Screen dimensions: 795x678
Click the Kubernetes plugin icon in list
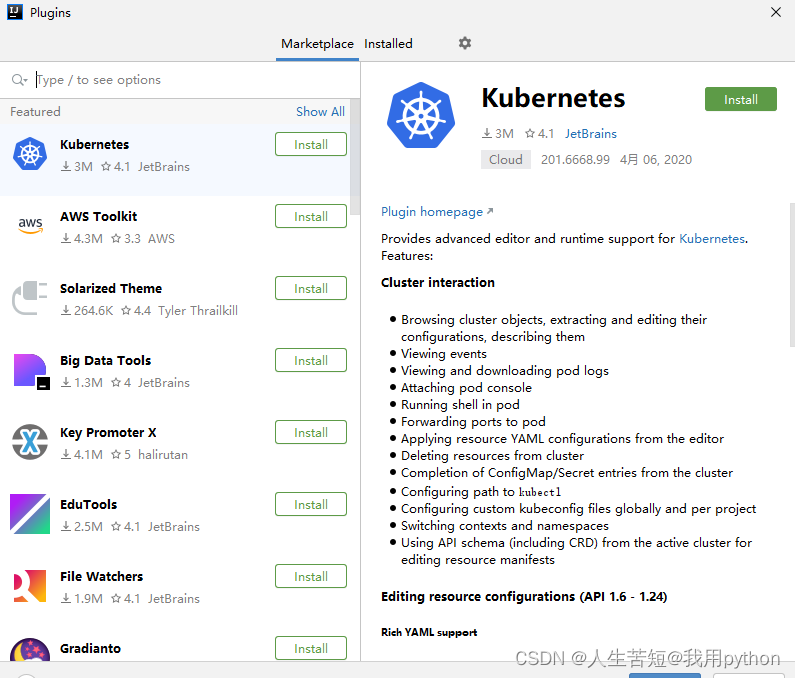click(30, 154)
